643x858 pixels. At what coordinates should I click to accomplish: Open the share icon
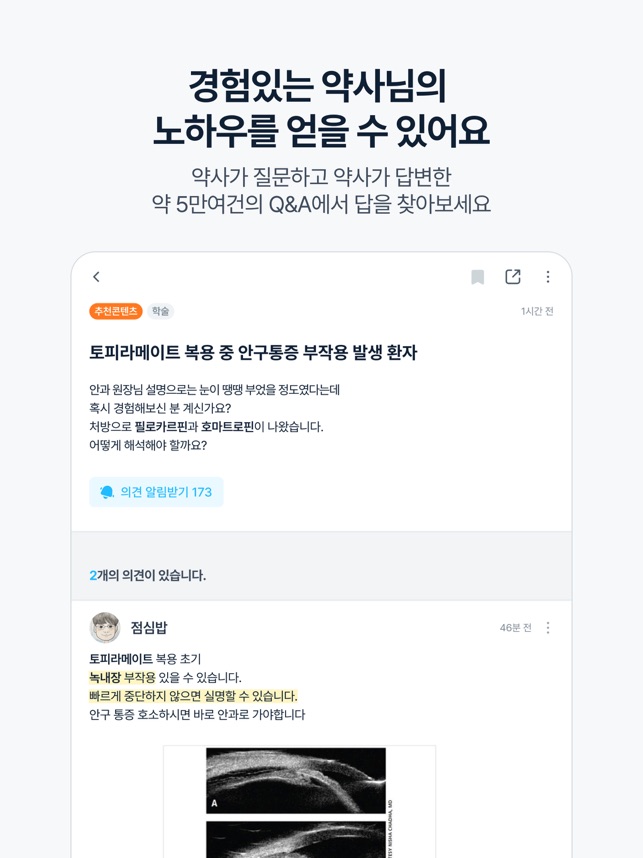513,277
